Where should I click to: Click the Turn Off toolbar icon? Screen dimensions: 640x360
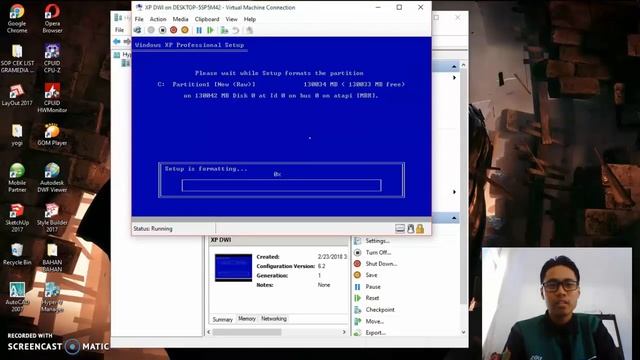[x=162, y=30]
